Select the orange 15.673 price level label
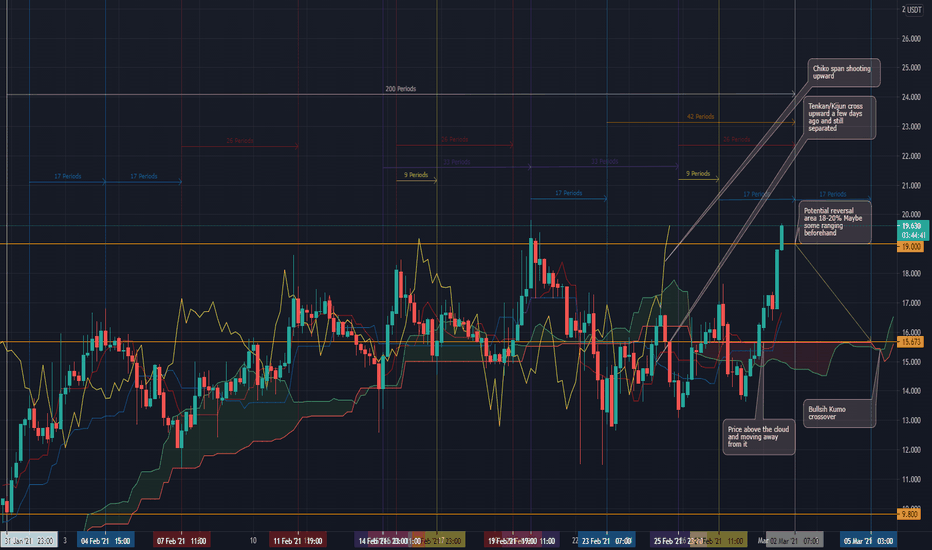932x550 pixels. (911, 342)
